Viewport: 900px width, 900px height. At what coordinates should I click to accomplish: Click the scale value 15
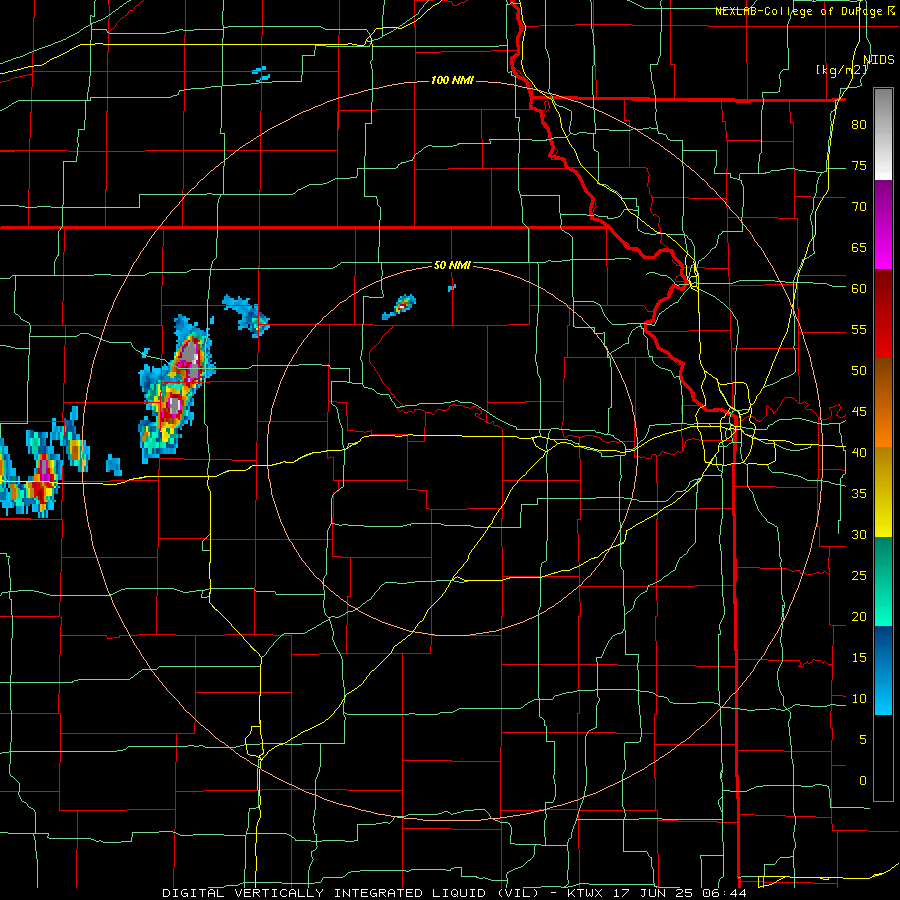[x=859, y=657]
